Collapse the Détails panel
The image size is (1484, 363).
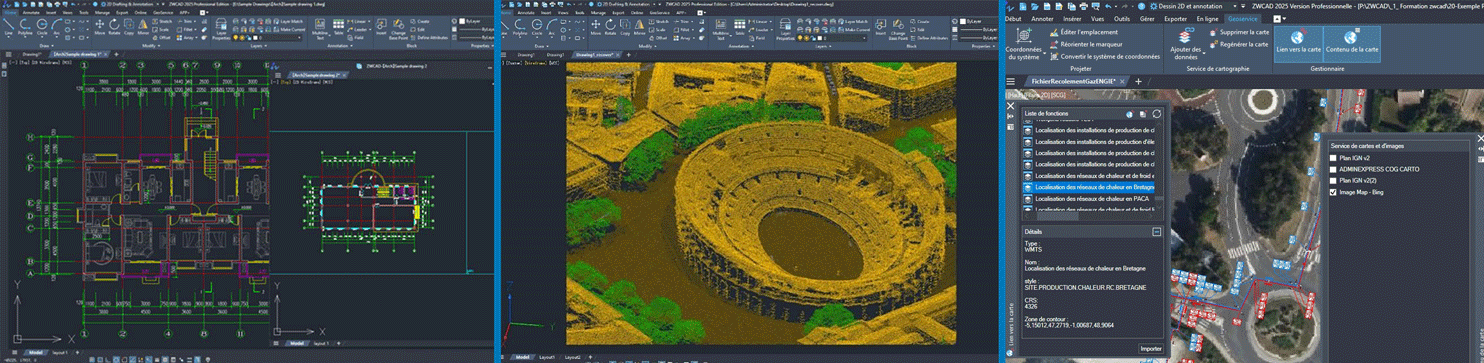tap(1157, 231)
